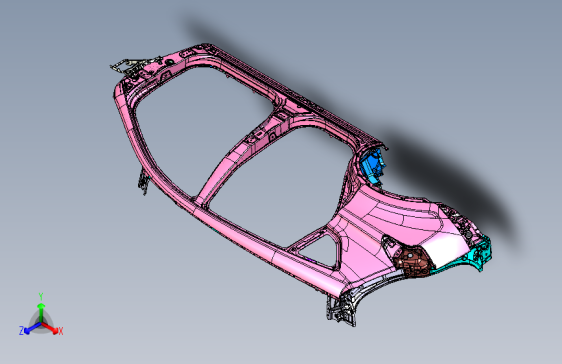Select the blue bracket component
This screenshot has width=562, height=364.
[373, 166]
